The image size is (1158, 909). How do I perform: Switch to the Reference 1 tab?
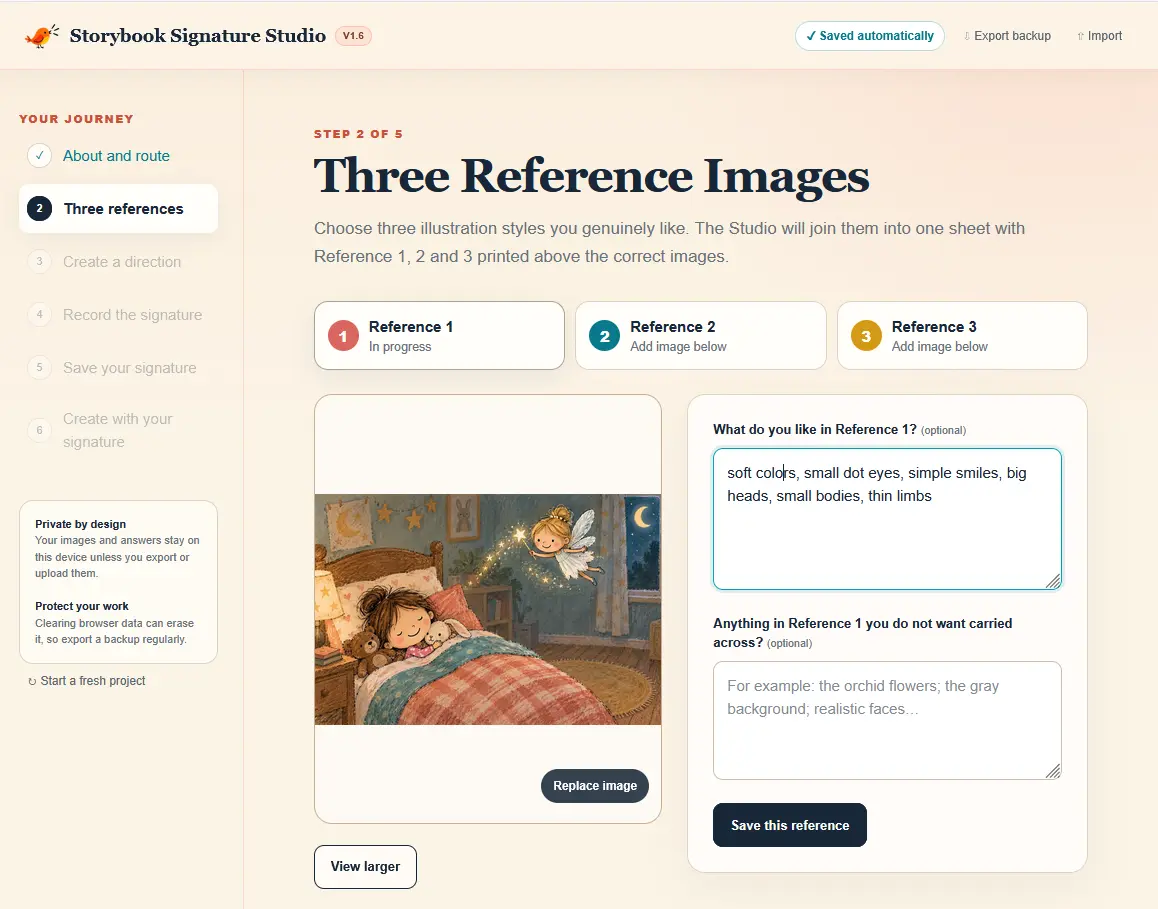tap(439, 336)
